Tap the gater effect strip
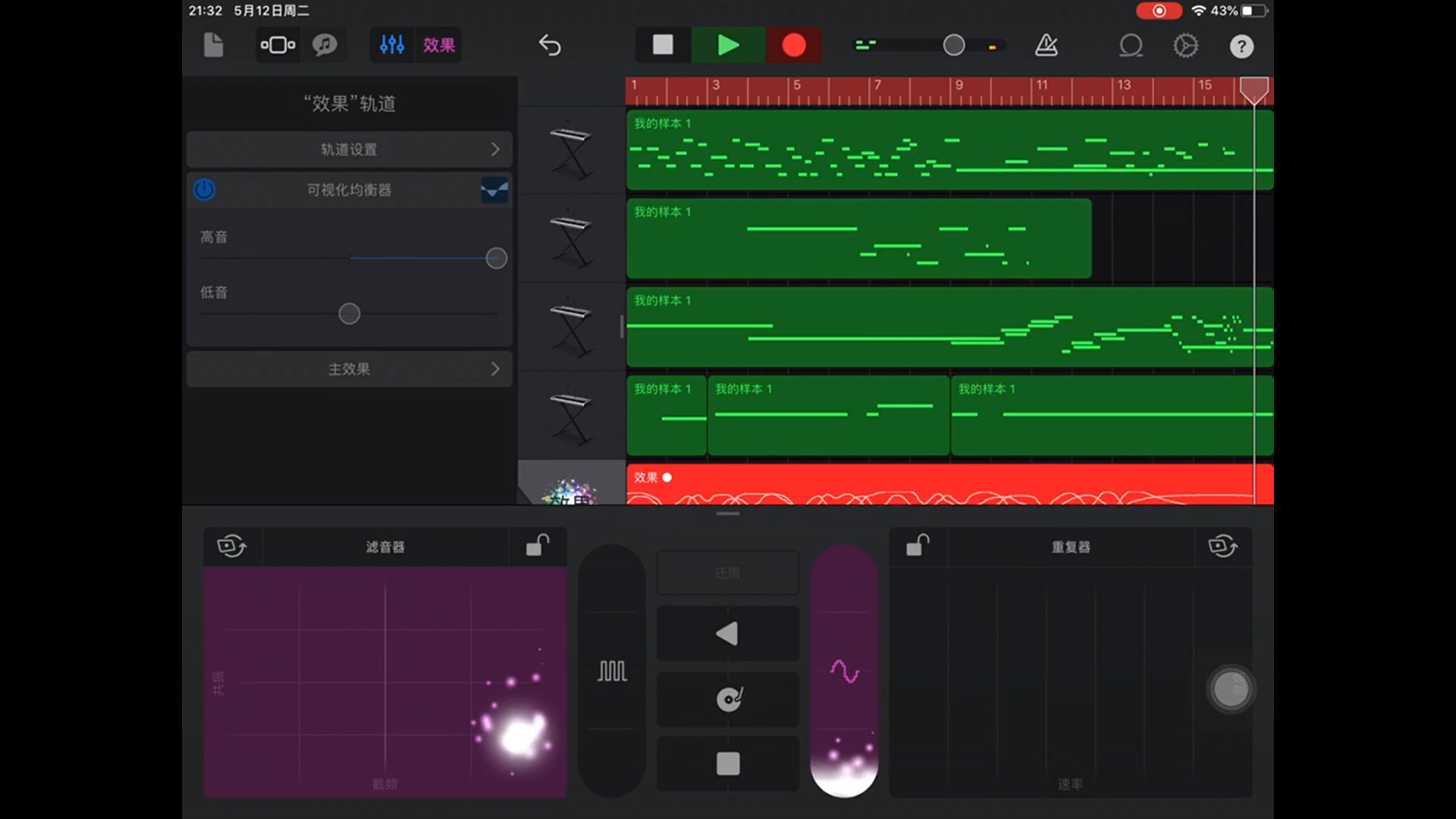 pyautogui.click(x=612, y=670)
